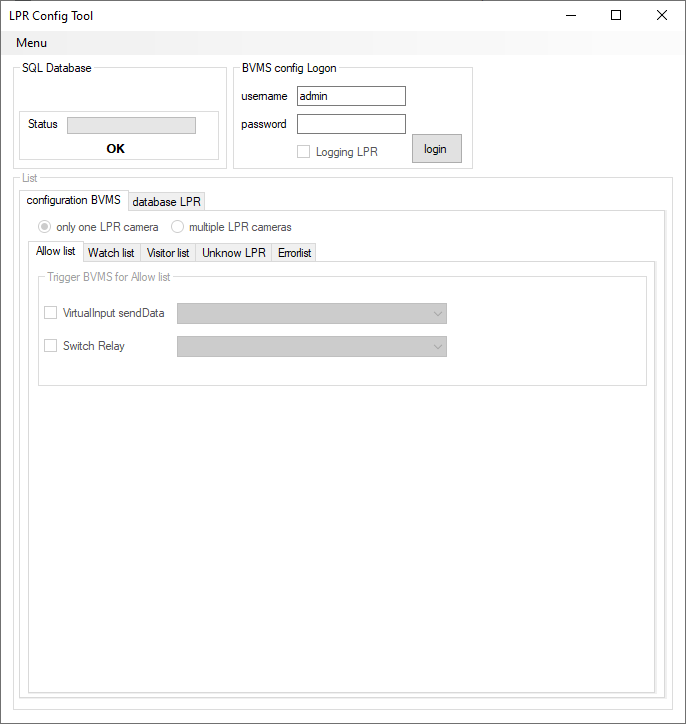Enable the Logging LPR checkbox
Screen dimensions: 686x724
tap(304, 152)
